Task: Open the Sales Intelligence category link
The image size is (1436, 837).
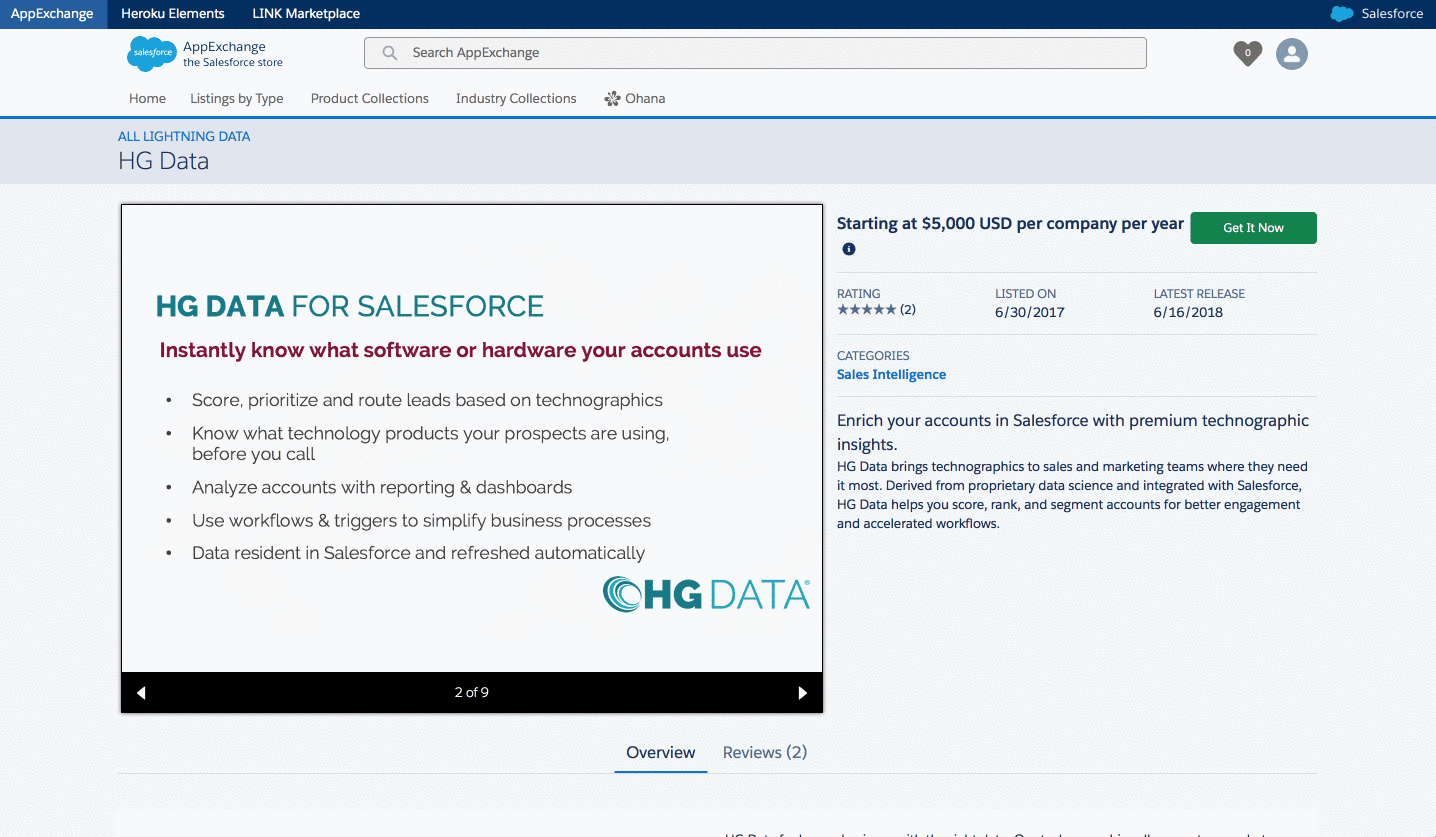Action: [891, 375]
